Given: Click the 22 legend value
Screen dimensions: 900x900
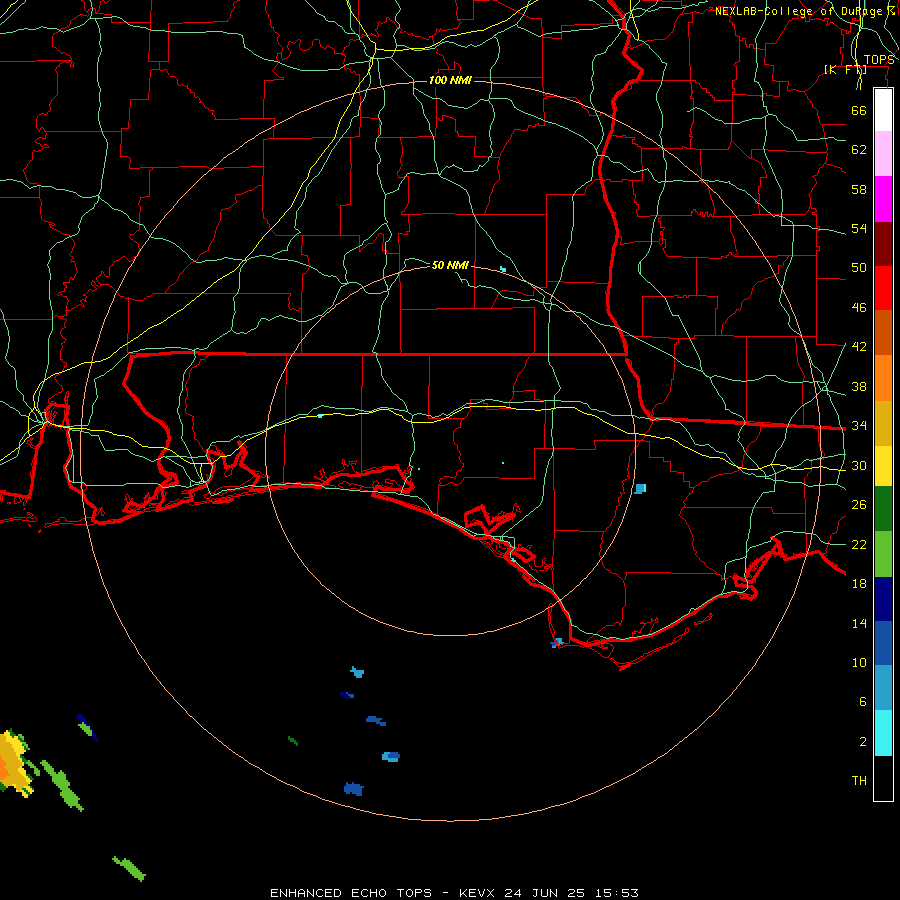Looking at the screenshot, I should 859,545.
